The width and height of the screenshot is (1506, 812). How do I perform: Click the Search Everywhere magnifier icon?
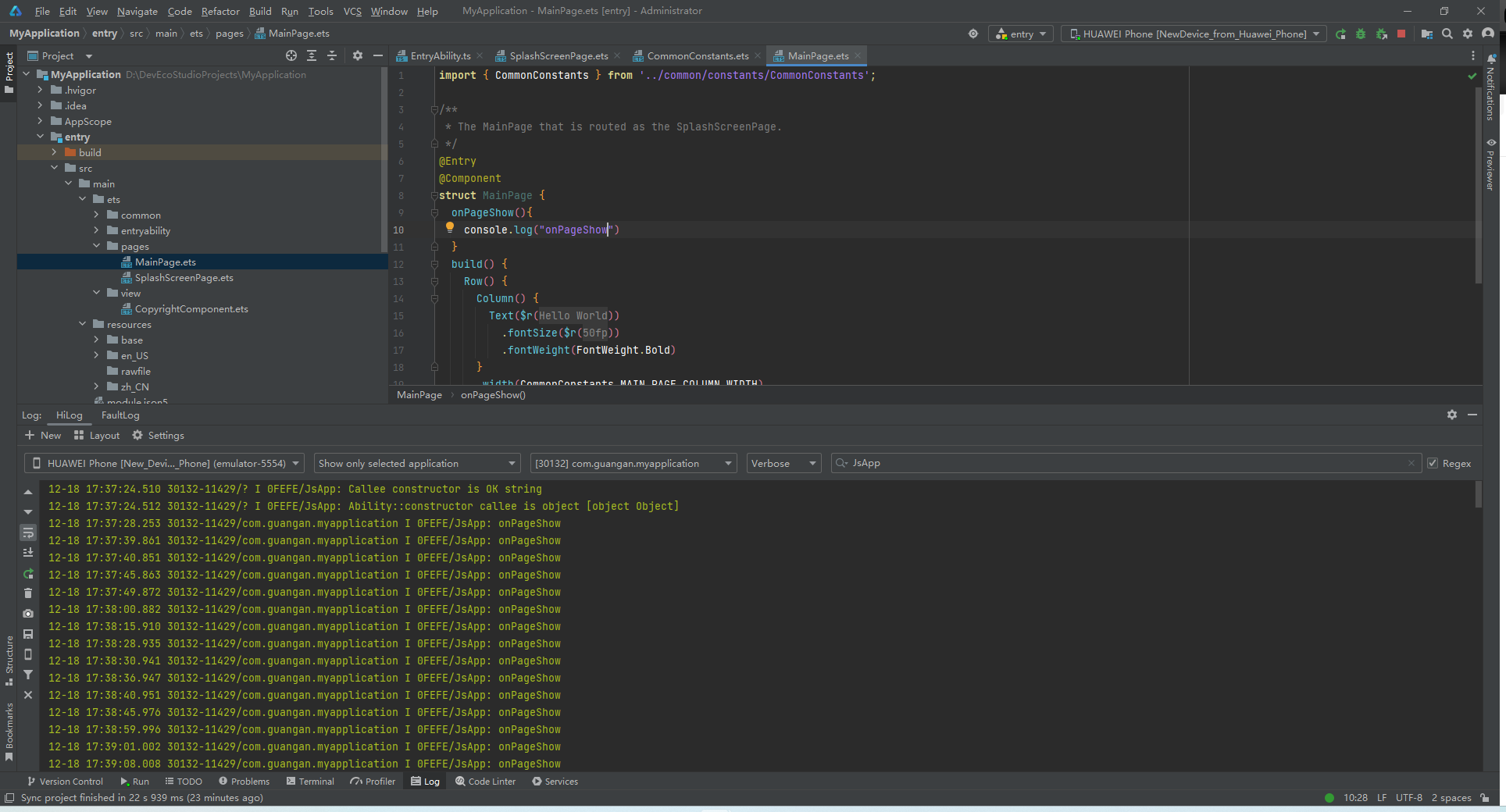1447,34
